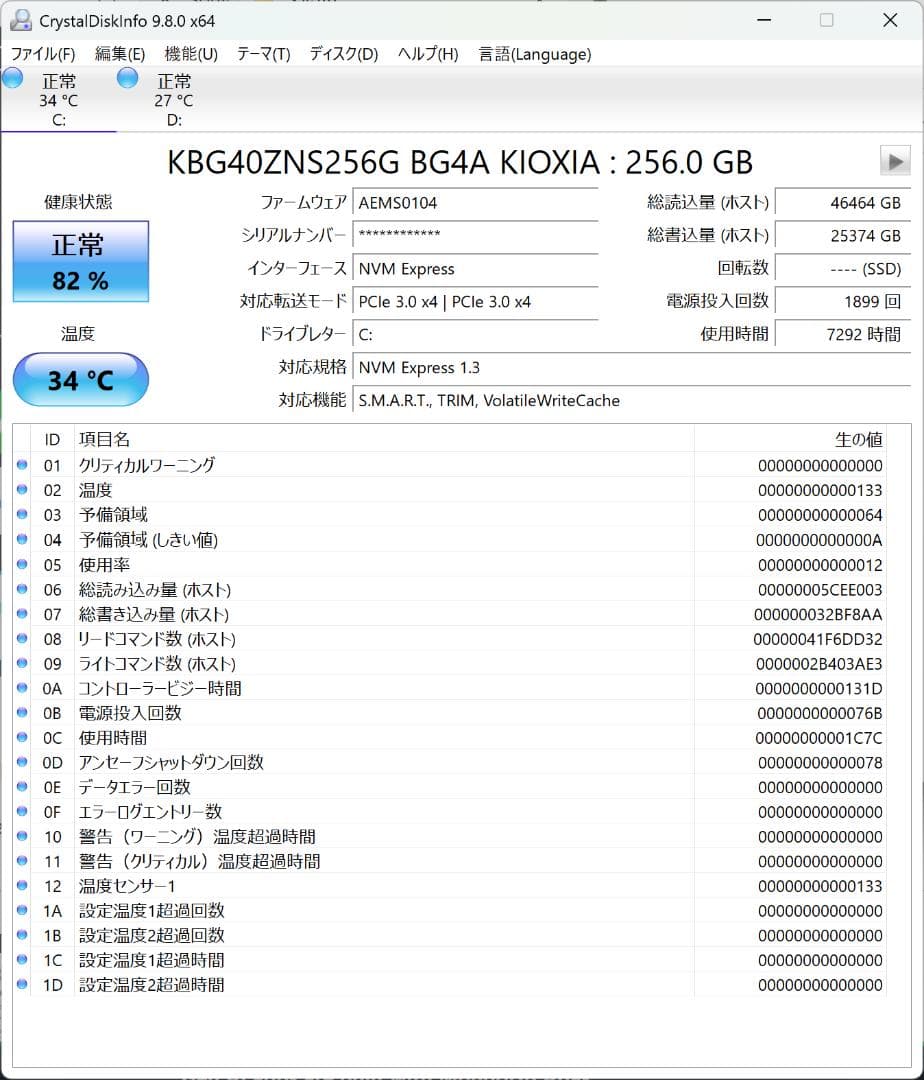Click the 正常 82 % health status button
This screenshot has width=924, height=1080.
point(81,261)
